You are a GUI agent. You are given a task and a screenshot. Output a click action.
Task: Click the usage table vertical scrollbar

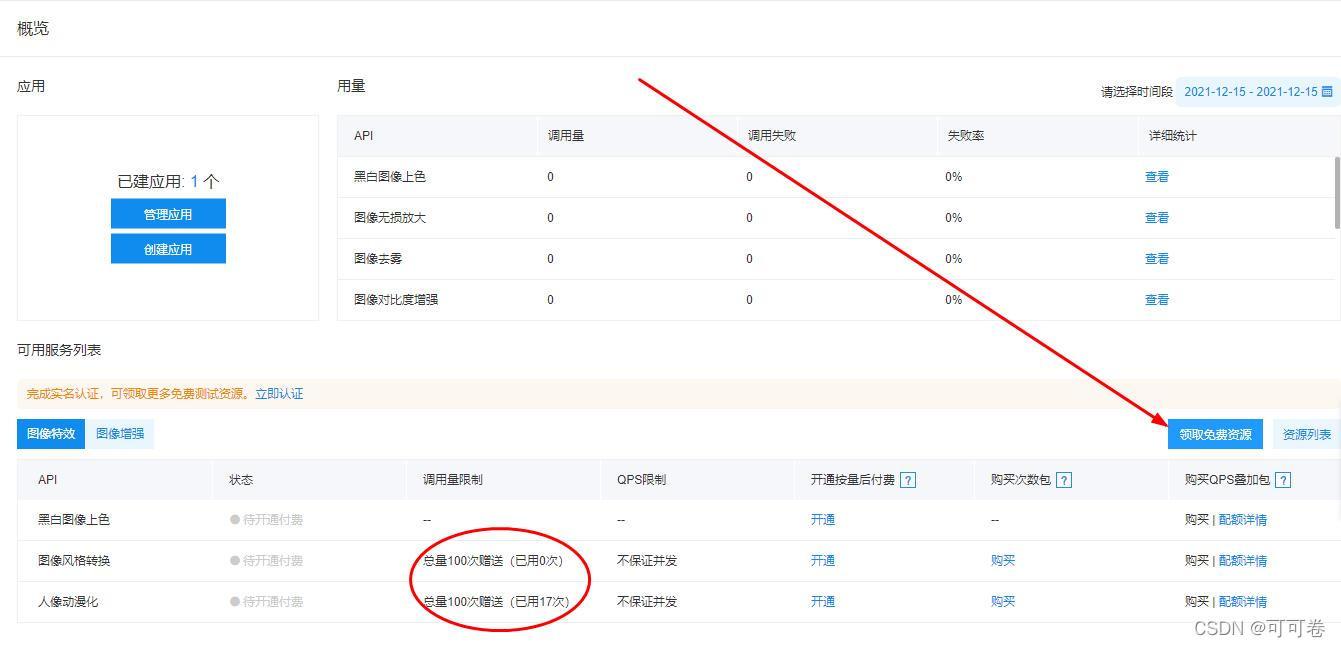tap(1337, 192)
